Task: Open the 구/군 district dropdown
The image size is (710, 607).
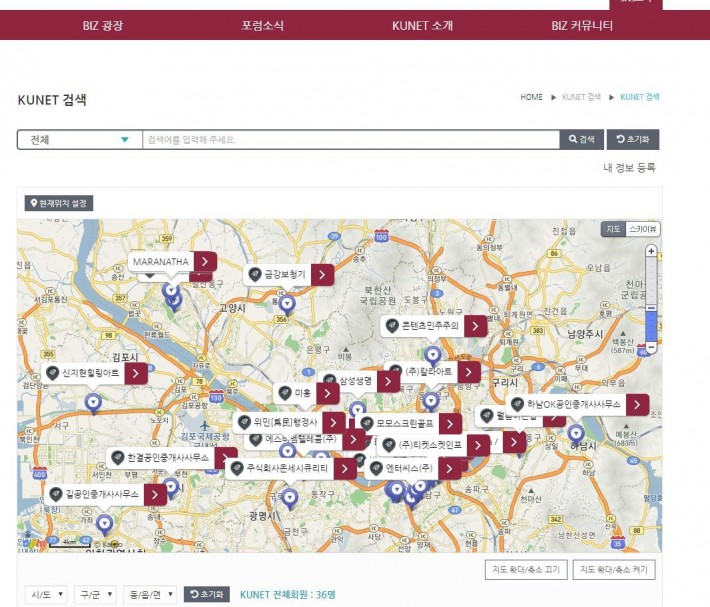Action: coord(95,595)
